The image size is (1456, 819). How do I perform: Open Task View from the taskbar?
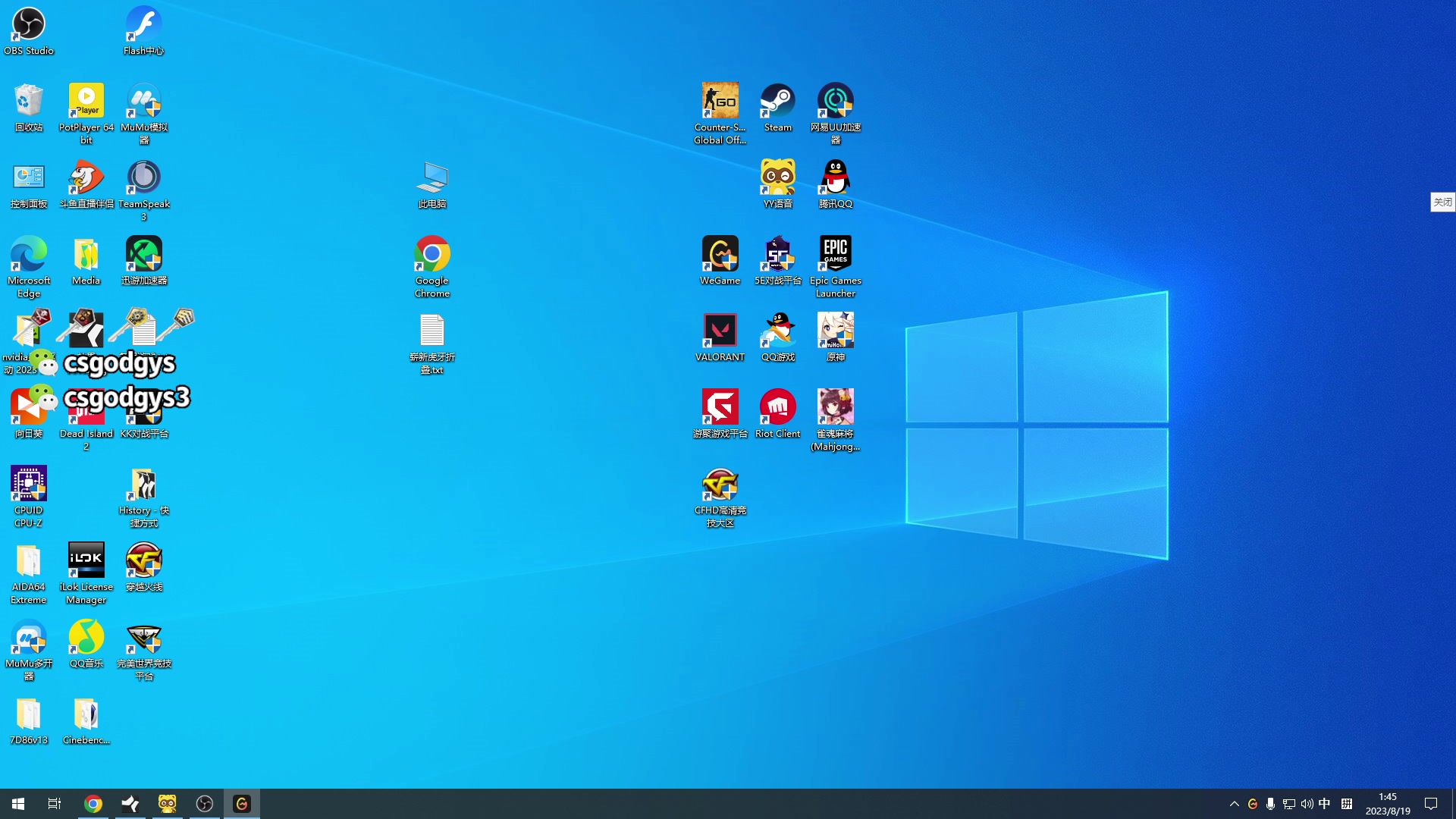55,804
